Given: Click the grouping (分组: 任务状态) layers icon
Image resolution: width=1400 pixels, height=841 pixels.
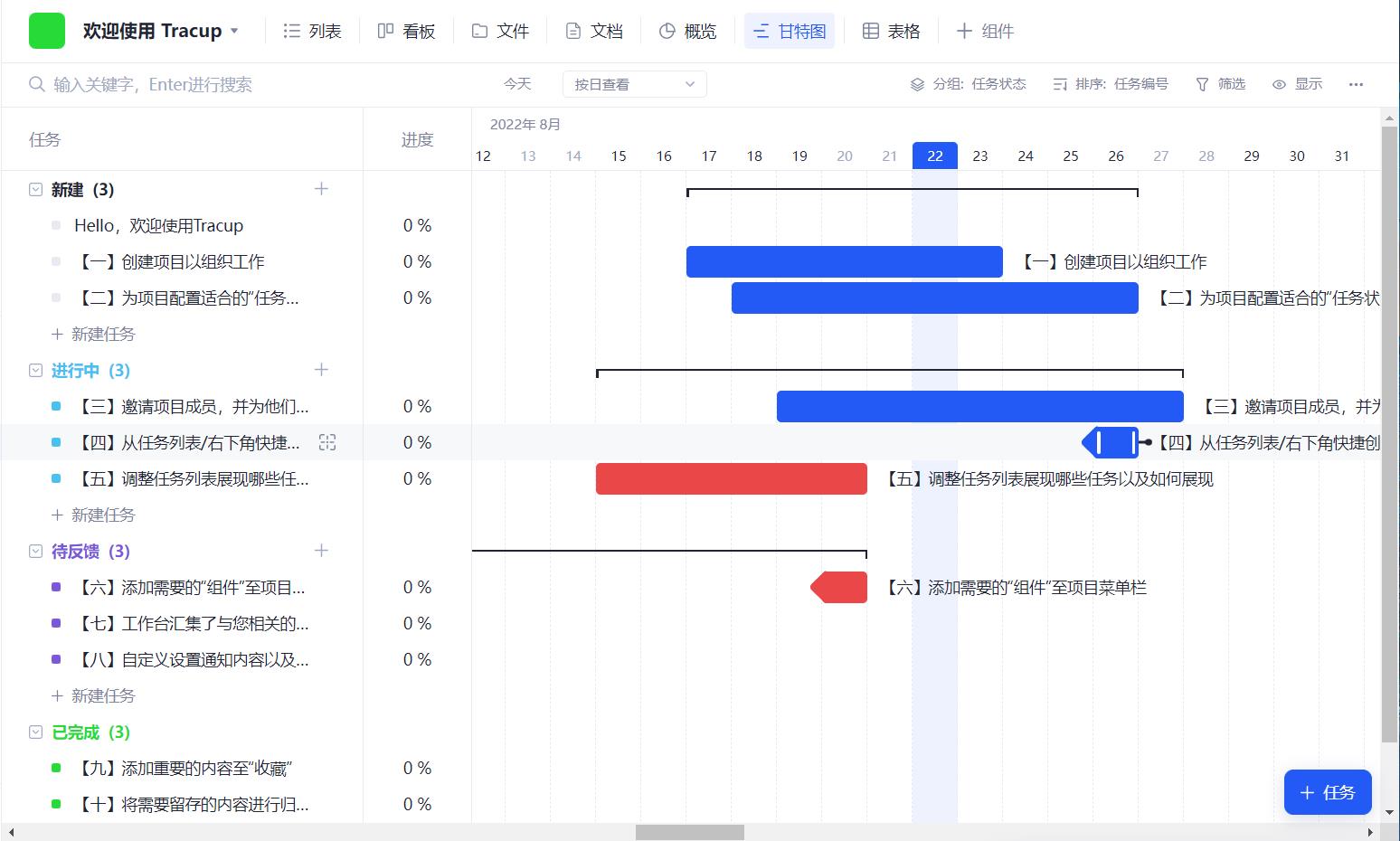Looking at the screenshot, I should coord(917,84).
